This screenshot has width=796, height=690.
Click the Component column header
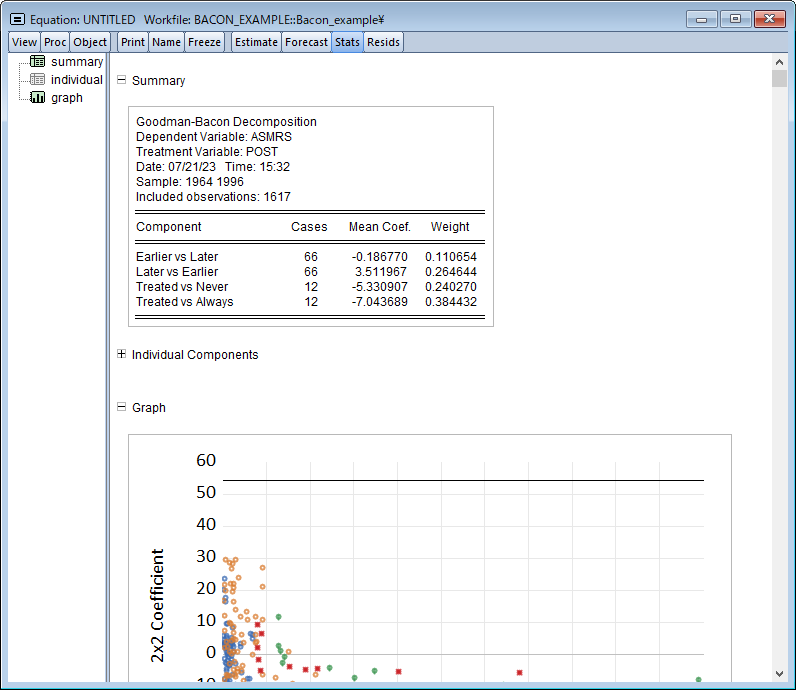pos(169,227)
